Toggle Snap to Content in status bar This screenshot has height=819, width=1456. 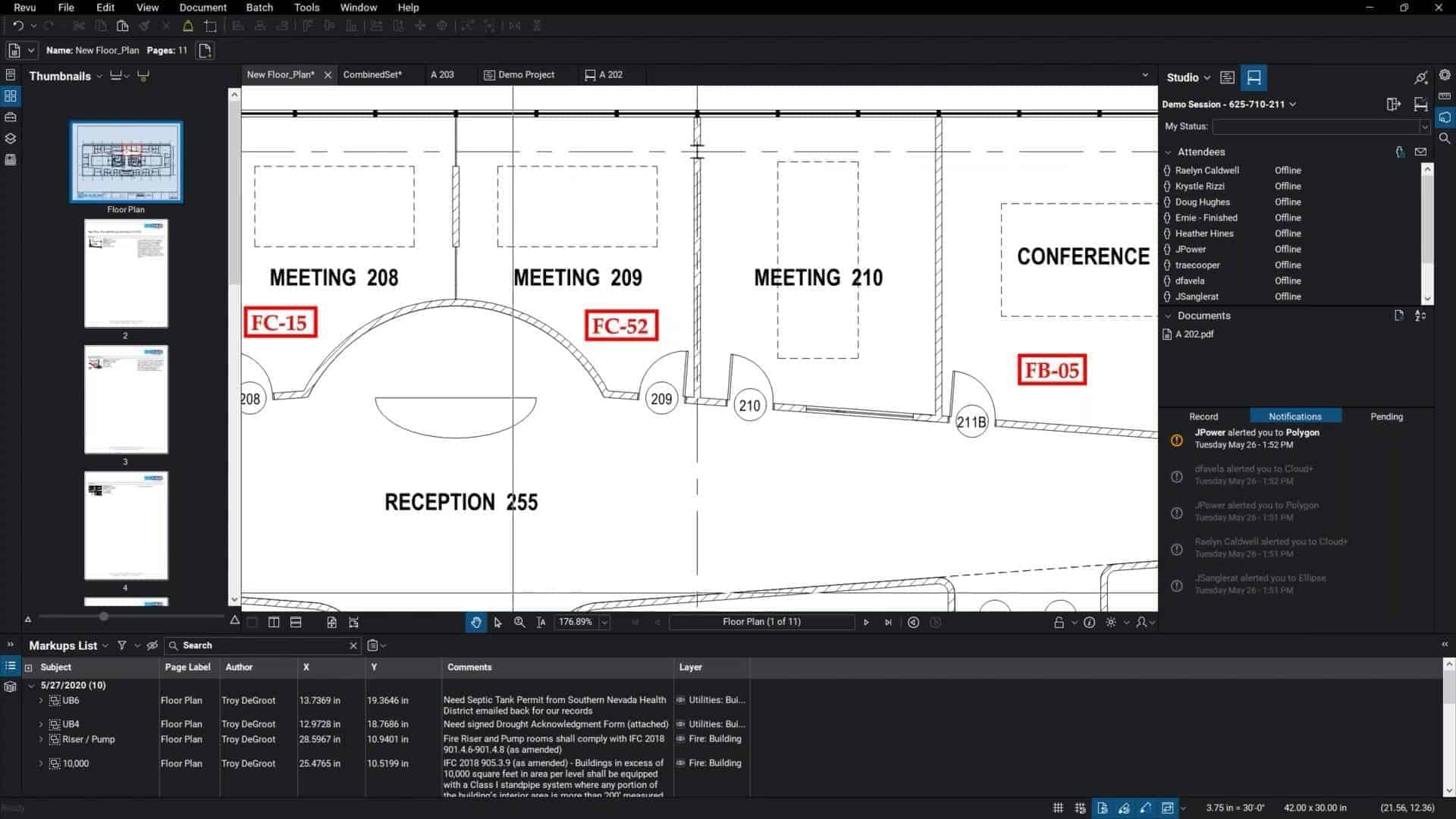point(1102,808)
